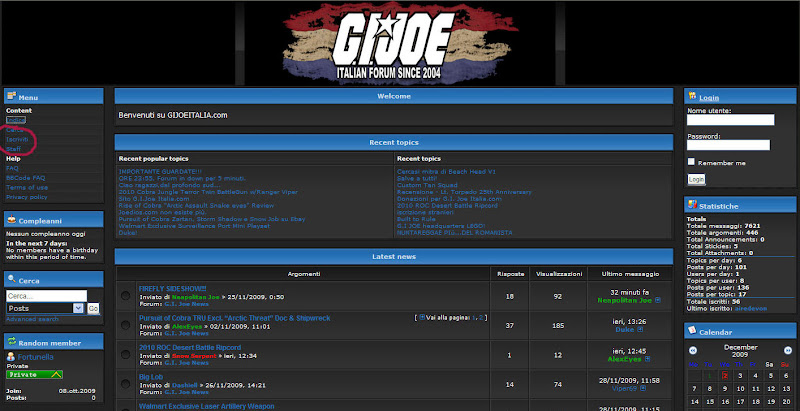
Task: Open Terms of use in the Help menu
Action: [x=27, y=187]
